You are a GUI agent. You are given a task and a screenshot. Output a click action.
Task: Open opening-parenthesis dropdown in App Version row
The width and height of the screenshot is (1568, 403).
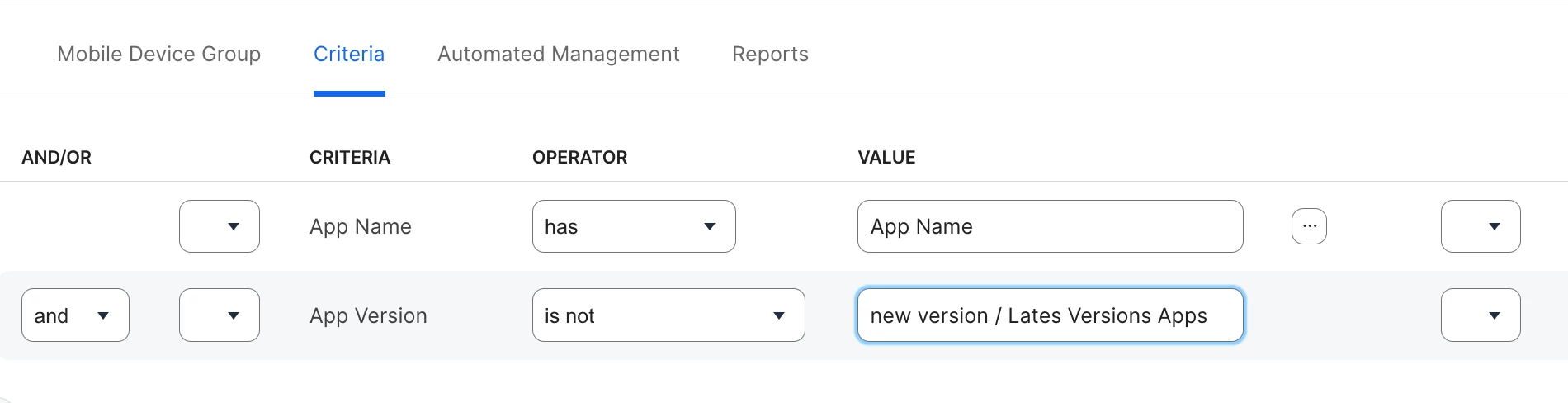coord(220,315)
